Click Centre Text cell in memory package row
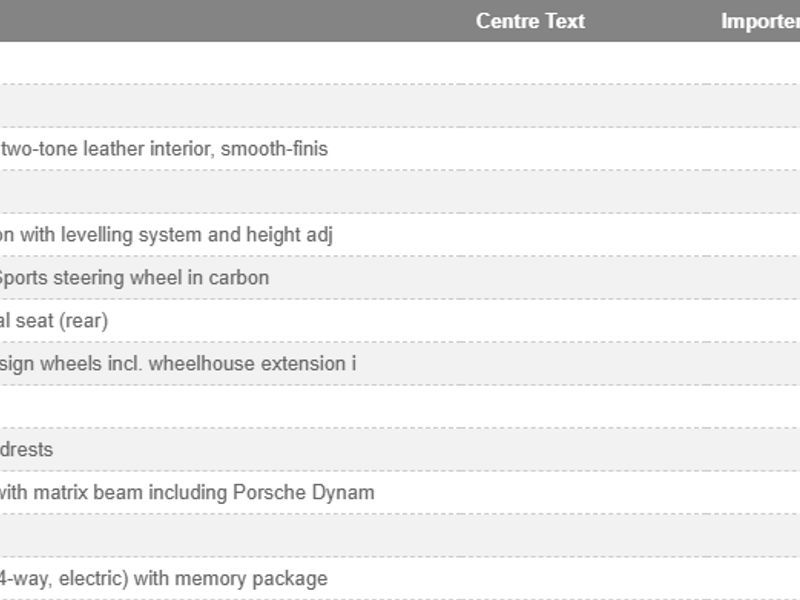 (x=530, y=579)
